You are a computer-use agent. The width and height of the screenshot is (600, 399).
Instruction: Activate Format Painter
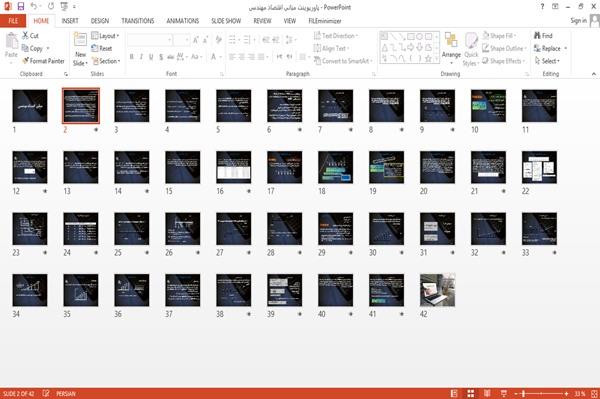coord(43,61)
